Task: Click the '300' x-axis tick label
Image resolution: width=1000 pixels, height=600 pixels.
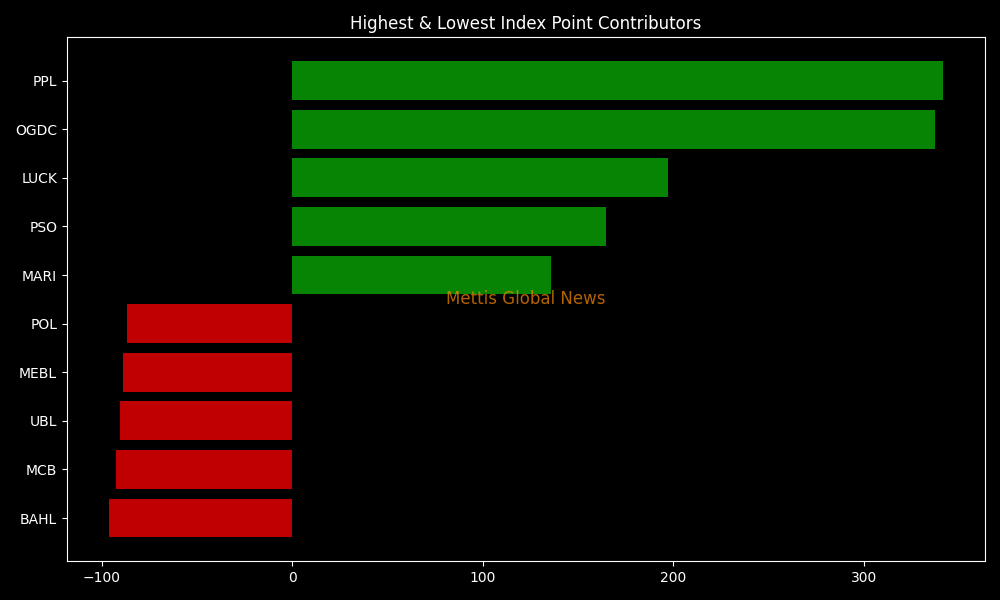Action: coord(864,578)
